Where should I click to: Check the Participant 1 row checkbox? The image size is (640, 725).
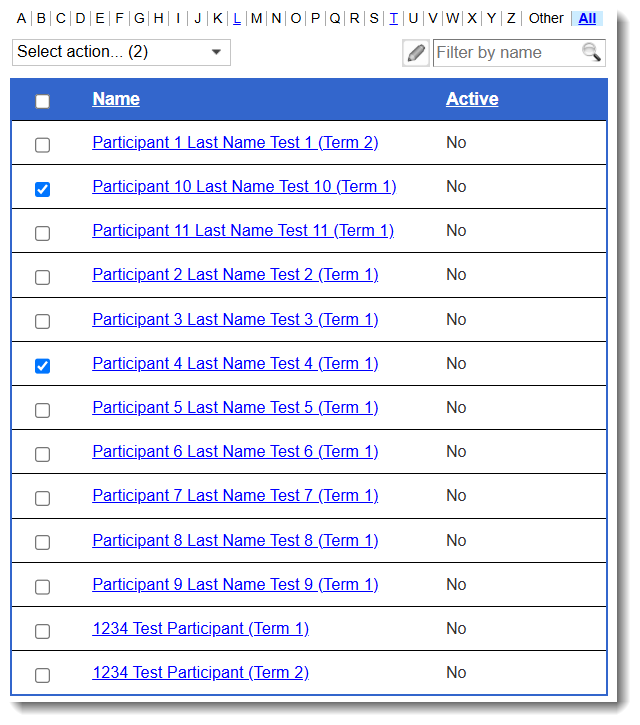click(x=42, y=145)
